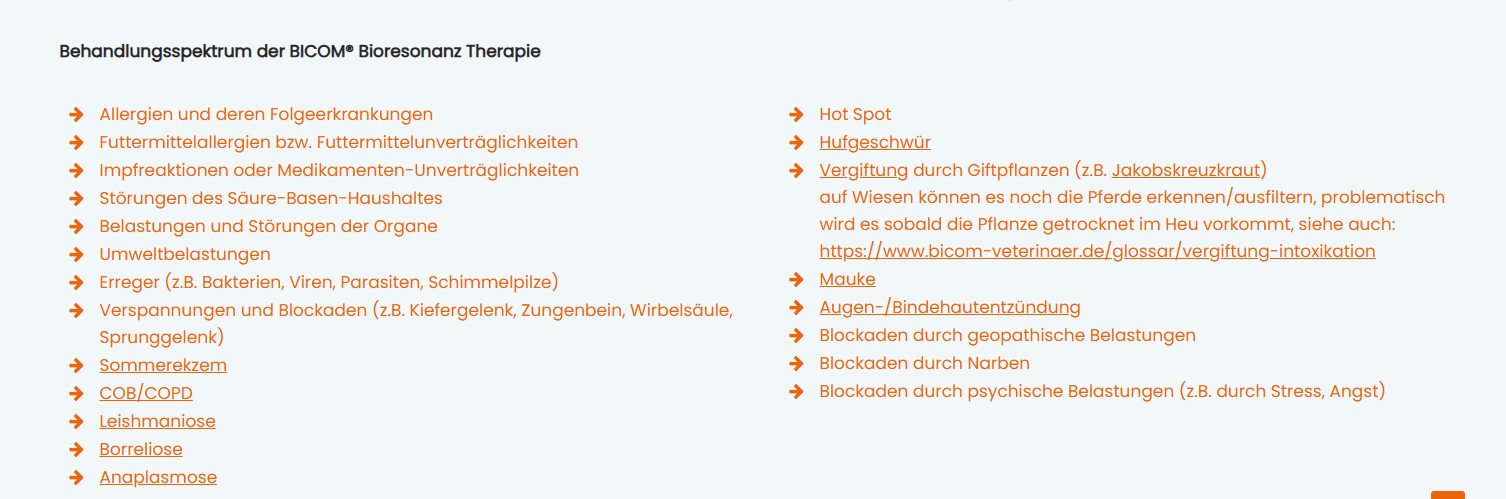1506x499 pixels.
Task: Click the arrow bullet next to Umweltbelastungen
Action: [76, 255]
